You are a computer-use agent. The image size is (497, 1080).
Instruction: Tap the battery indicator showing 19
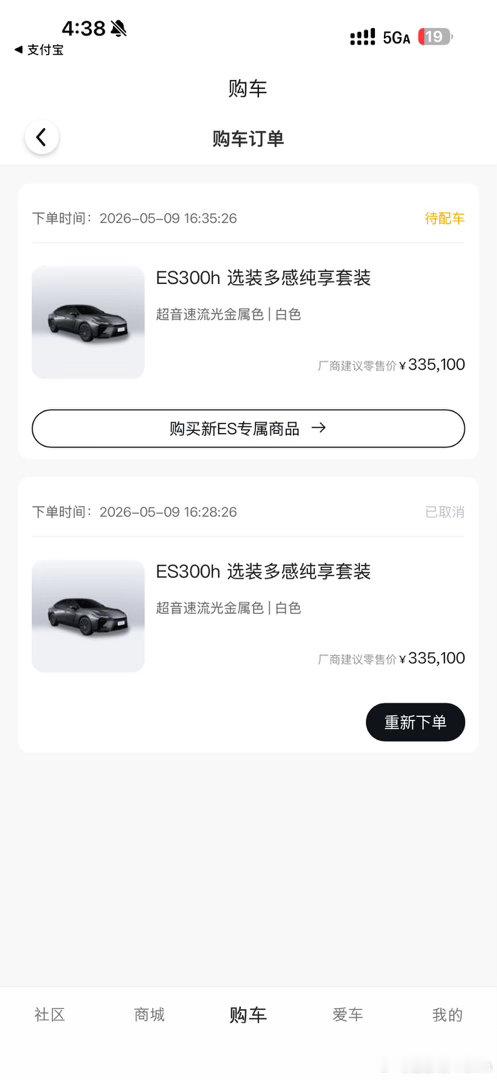tap(436, 37)
